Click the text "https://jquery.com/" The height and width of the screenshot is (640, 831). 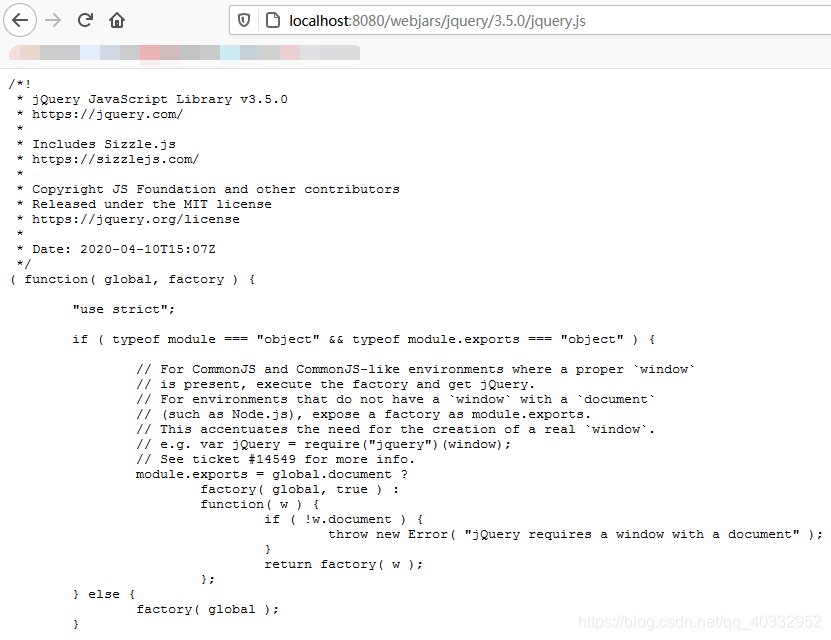(107, 114)
